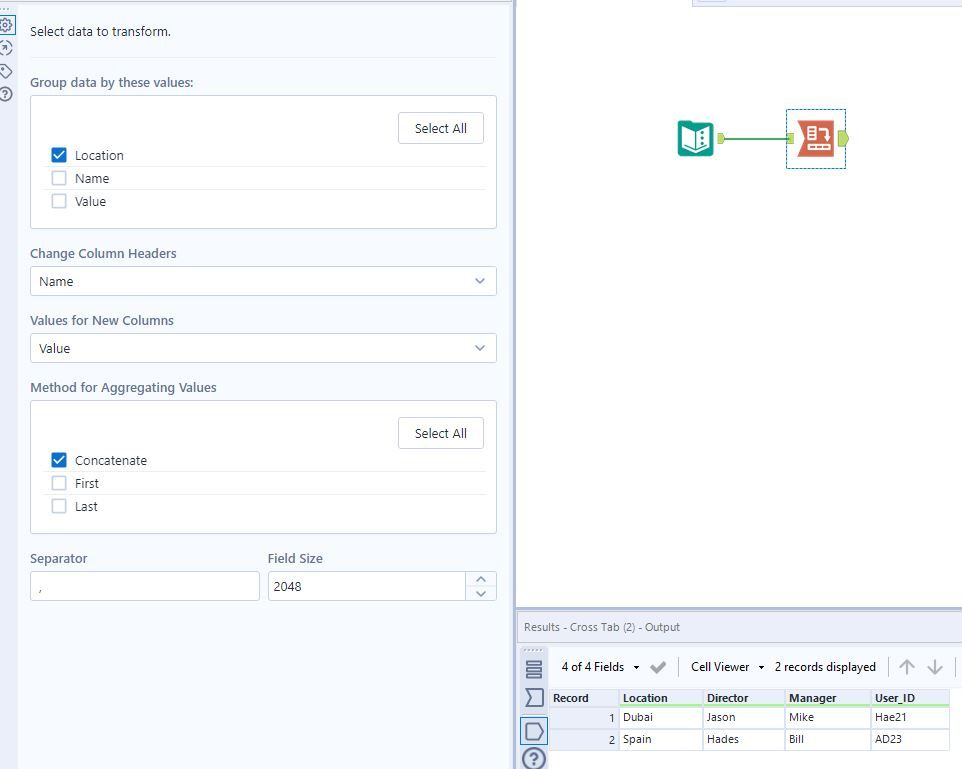Screen dimensions: 962x769
Task: Select the Mike cell
Action: pos(828,717)
